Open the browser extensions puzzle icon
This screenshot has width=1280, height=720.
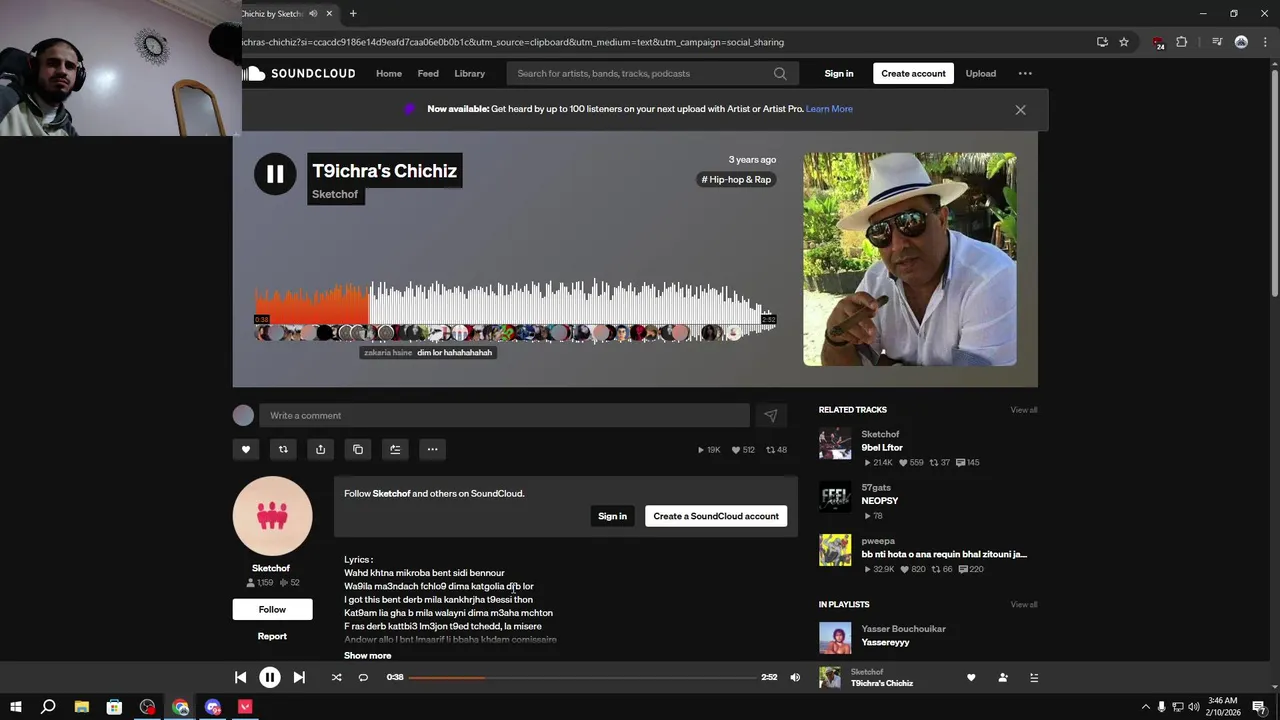pos(1181,42)
